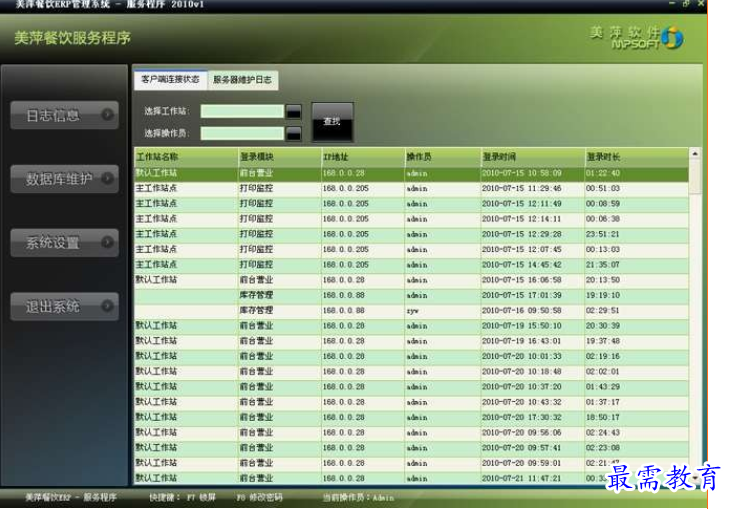
Task: Click duration cell 02:19:16
Action: (603, 357)
